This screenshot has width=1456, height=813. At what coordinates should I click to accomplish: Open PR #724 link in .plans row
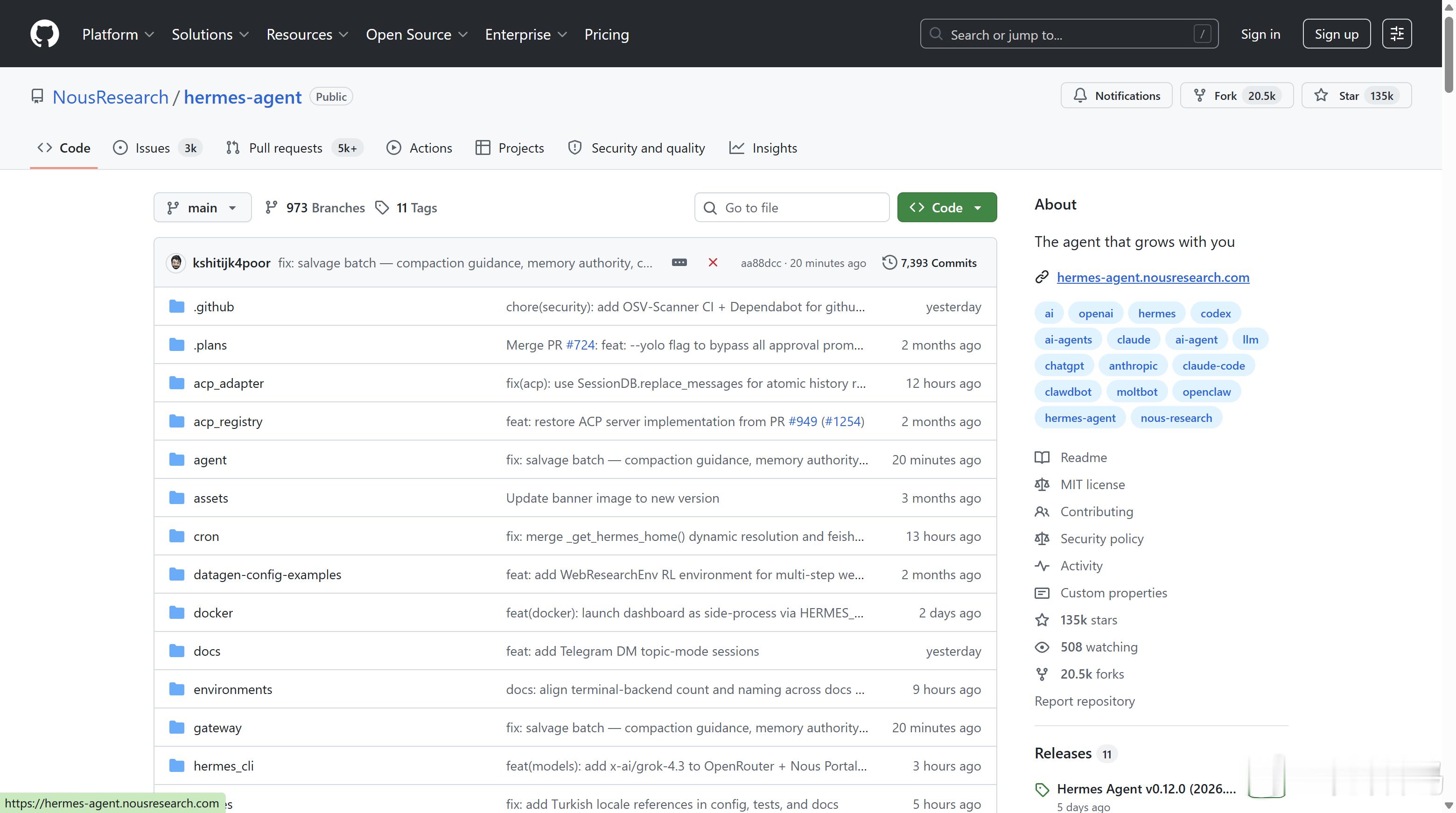pos(580,345)
